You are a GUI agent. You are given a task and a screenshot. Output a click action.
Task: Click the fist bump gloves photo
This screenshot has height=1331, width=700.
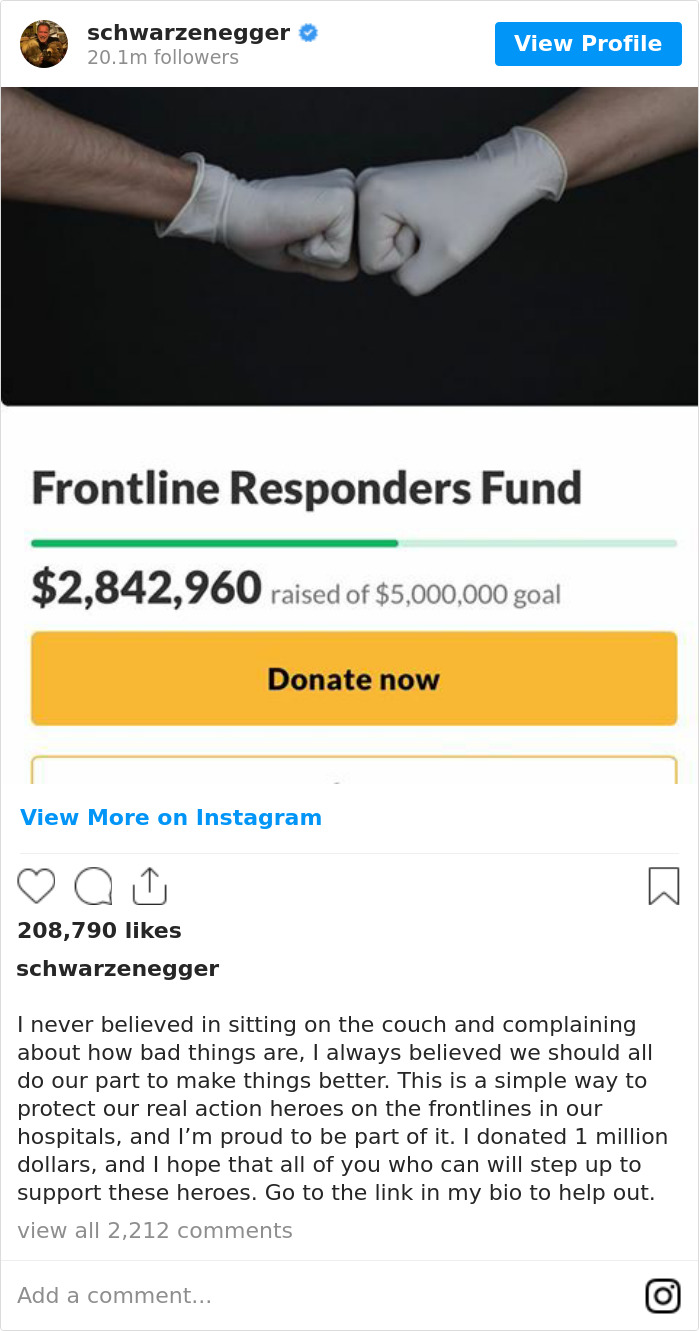coord(350,240)
